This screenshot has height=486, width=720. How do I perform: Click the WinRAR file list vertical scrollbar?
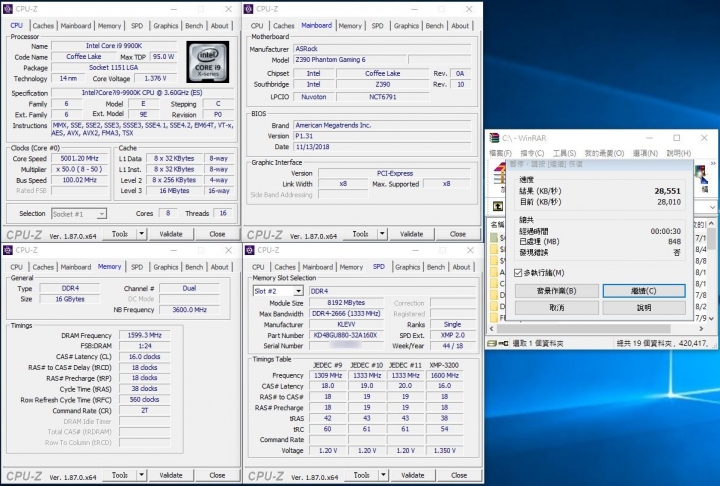pyautogui.click(x=711, y=271)
